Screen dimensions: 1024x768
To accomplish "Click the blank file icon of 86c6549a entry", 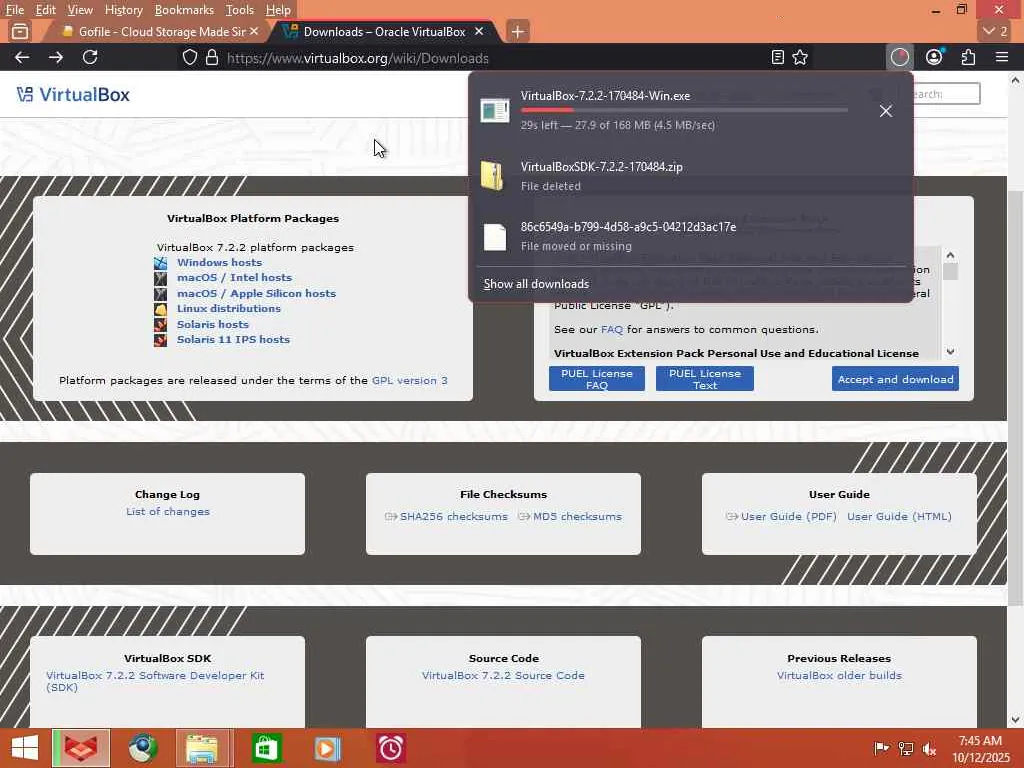I will pyautogui.click(x=494, y=236).
